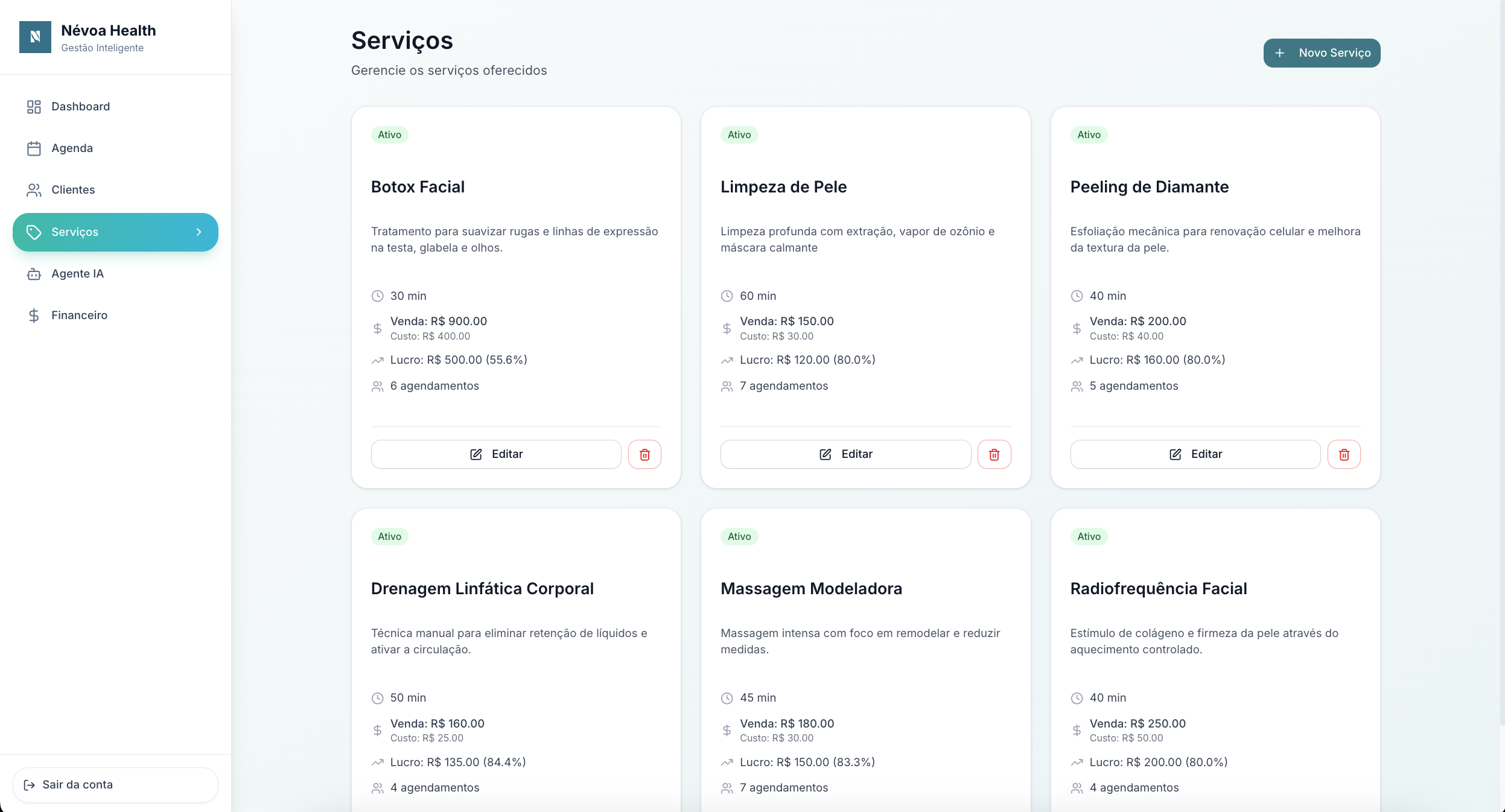Click the Ativo badge on Massagem Modeladora
Screen dimensions: 1505x812
point(739,537)
